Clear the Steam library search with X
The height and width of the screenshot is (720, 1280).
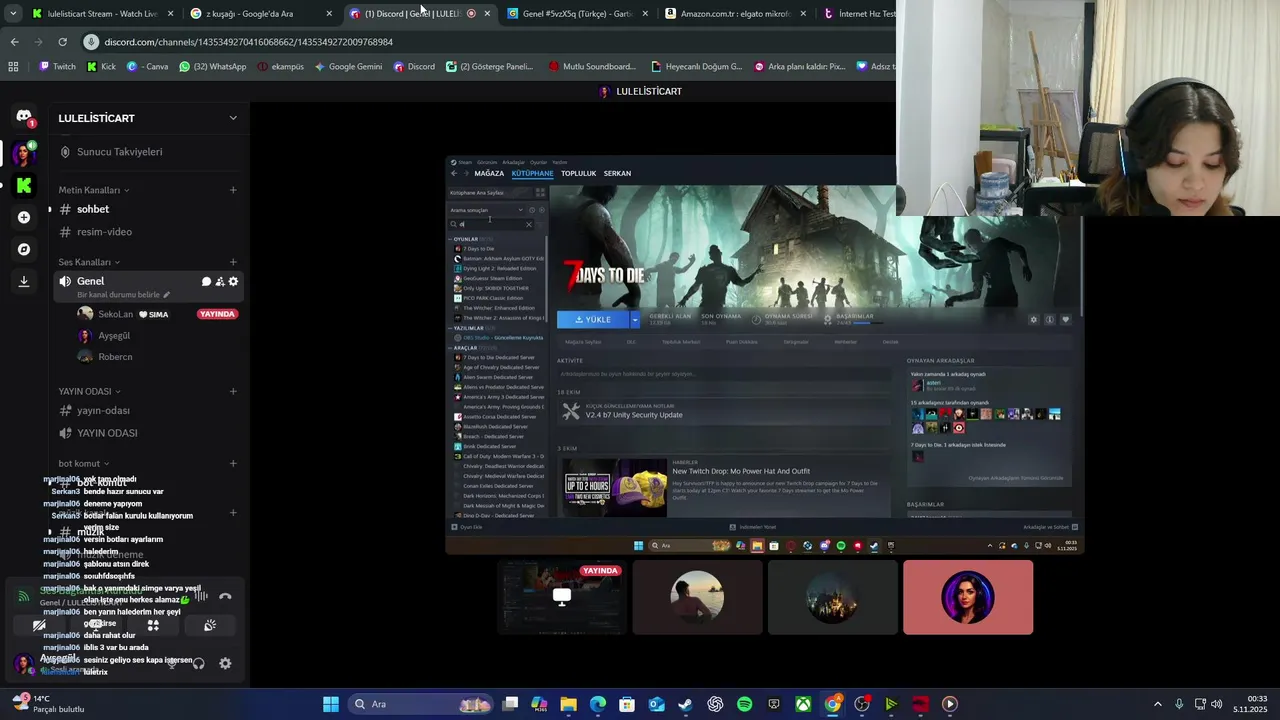click(529, 224)
